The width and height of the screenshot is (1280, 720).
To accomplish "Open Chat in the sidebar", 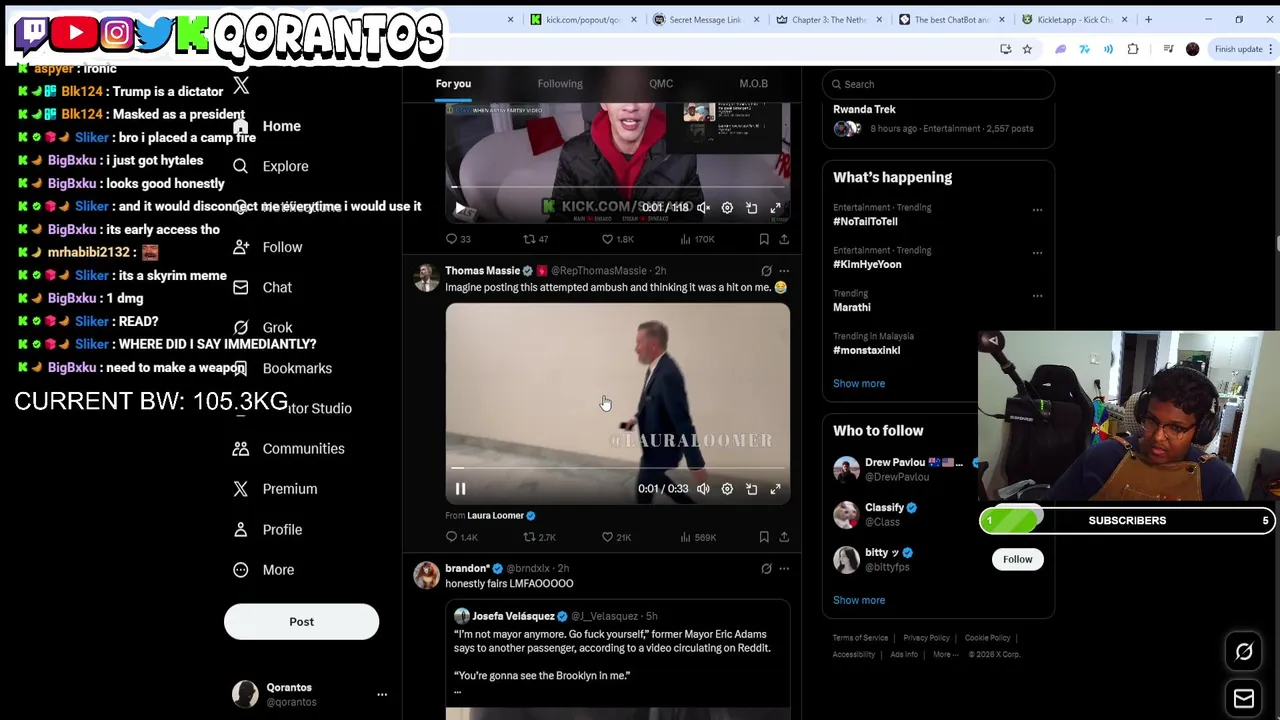I will (263, 287).
